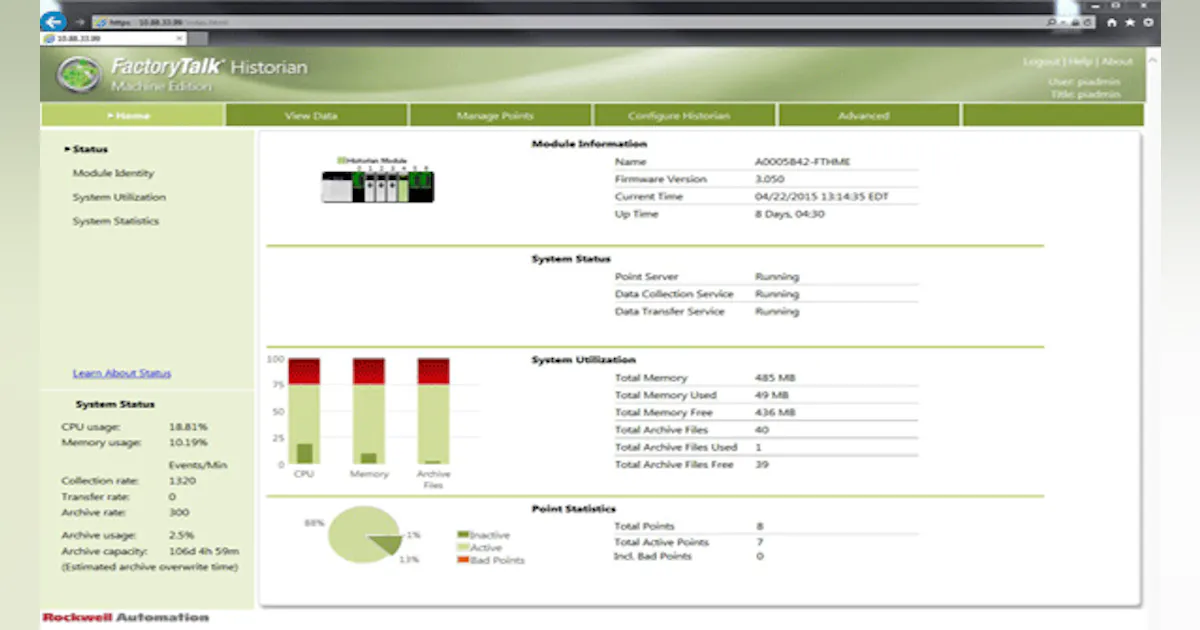Click the Total Memory Free 436 MB value
Viewport: 1200px width, 630px height.
pyautogui.click(x=776, y=413)
